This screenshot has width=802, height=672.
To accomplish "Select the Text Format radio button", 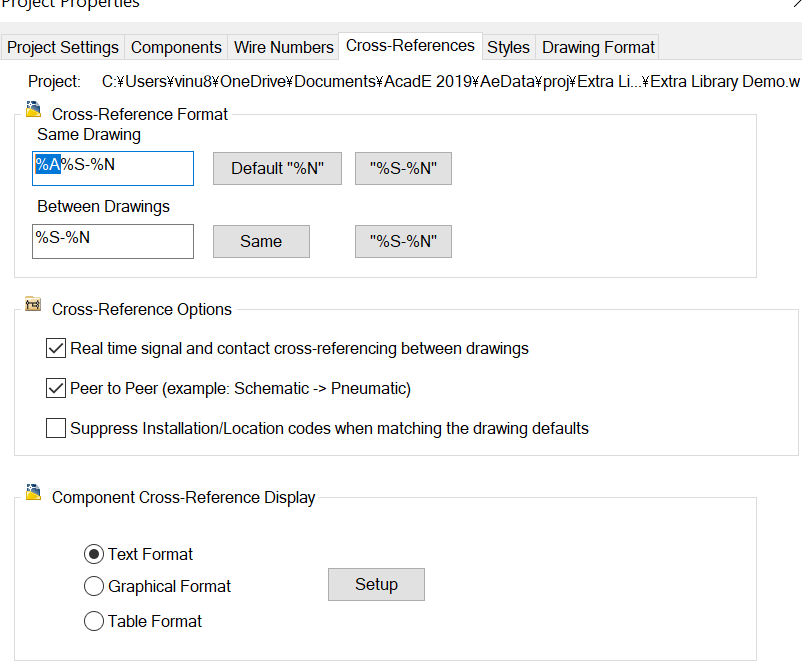I will pyautogui.click(x=94, y=554).
